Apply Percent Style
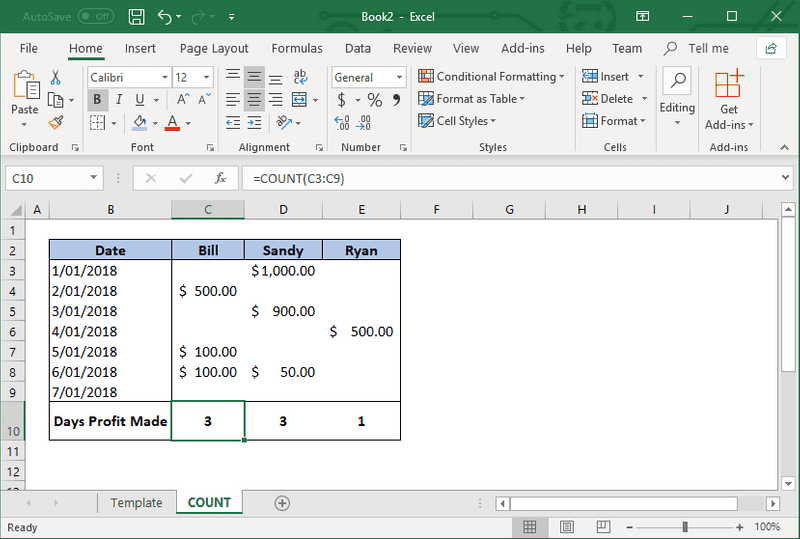This screenshot has width=800, height=539. click(374, 100)
